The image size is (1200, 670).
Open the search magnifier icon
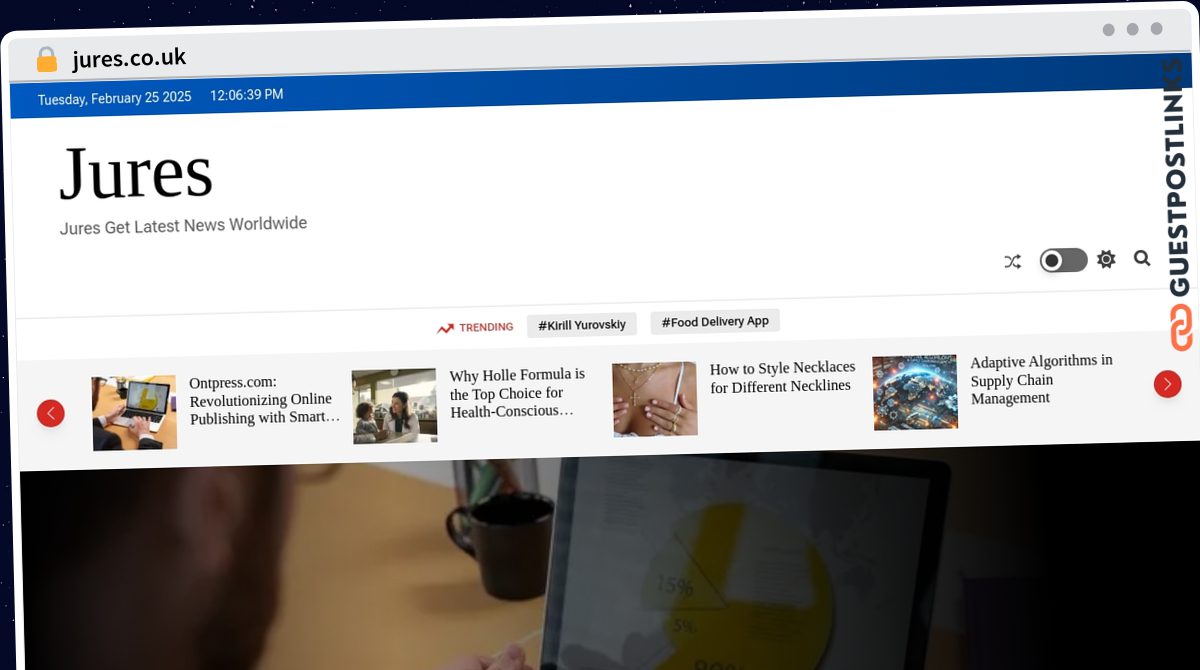coord(1142,259)
